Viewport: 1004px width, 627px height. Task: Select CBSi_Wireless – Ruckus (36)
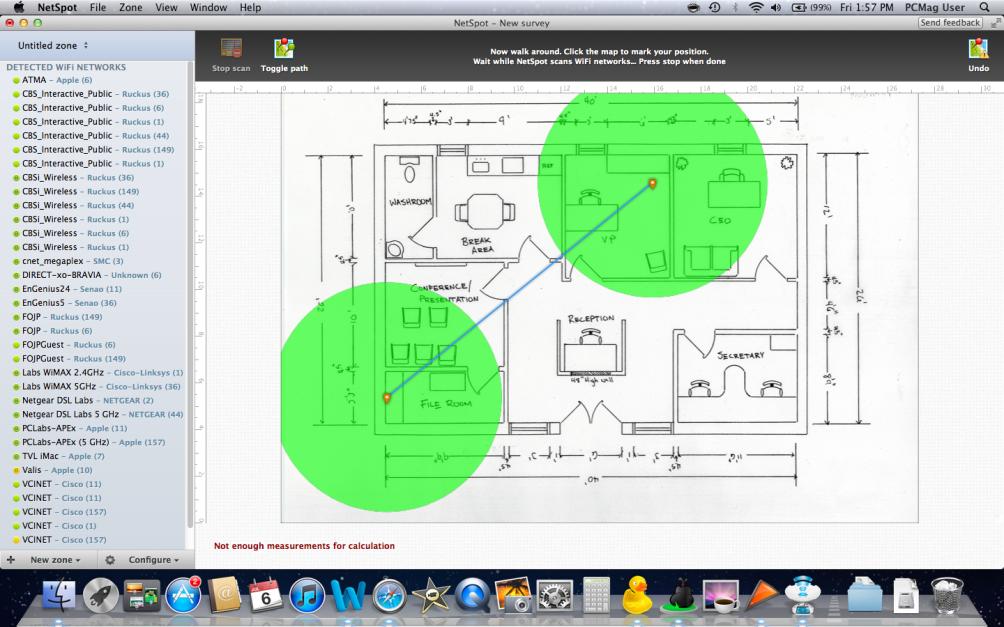(x=78, y=177)
